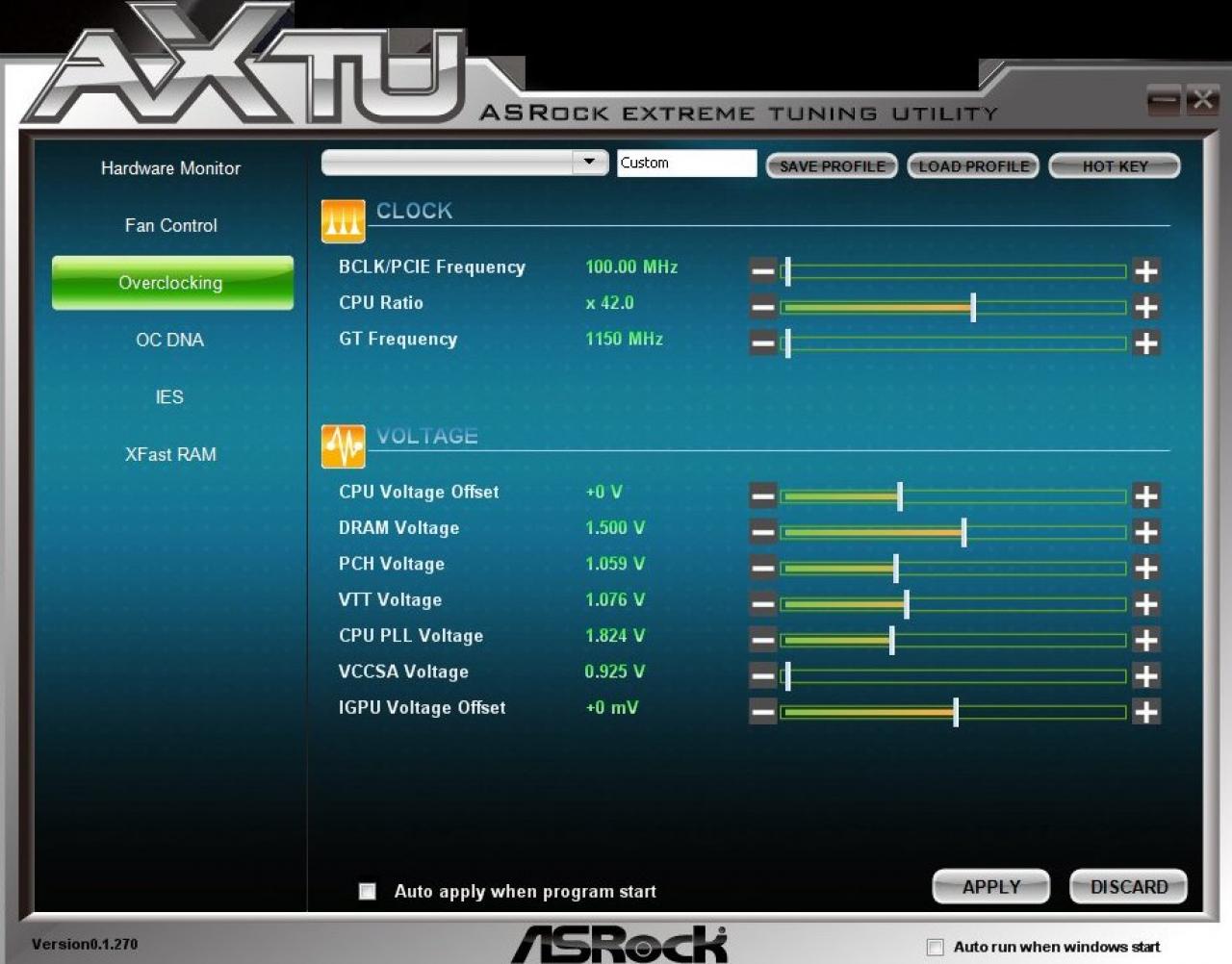This screenshot has width=1232, height=964.
Task: Increase GT Frequency with plus button
Action: (1145, 343)
